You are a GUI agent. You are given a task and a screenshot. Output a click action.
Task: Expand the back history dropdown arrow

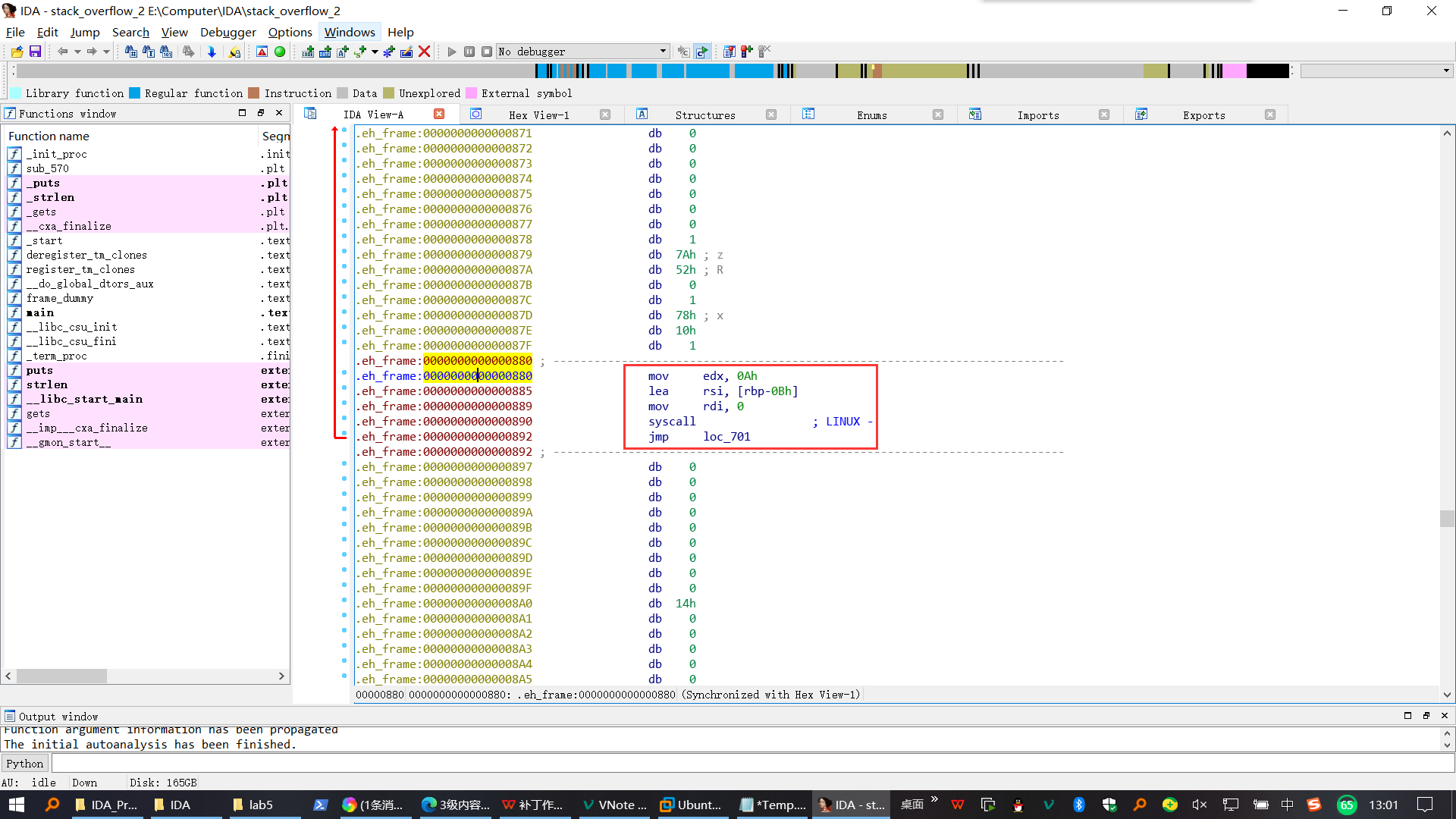pyautogui.click(x=77, y=52)
